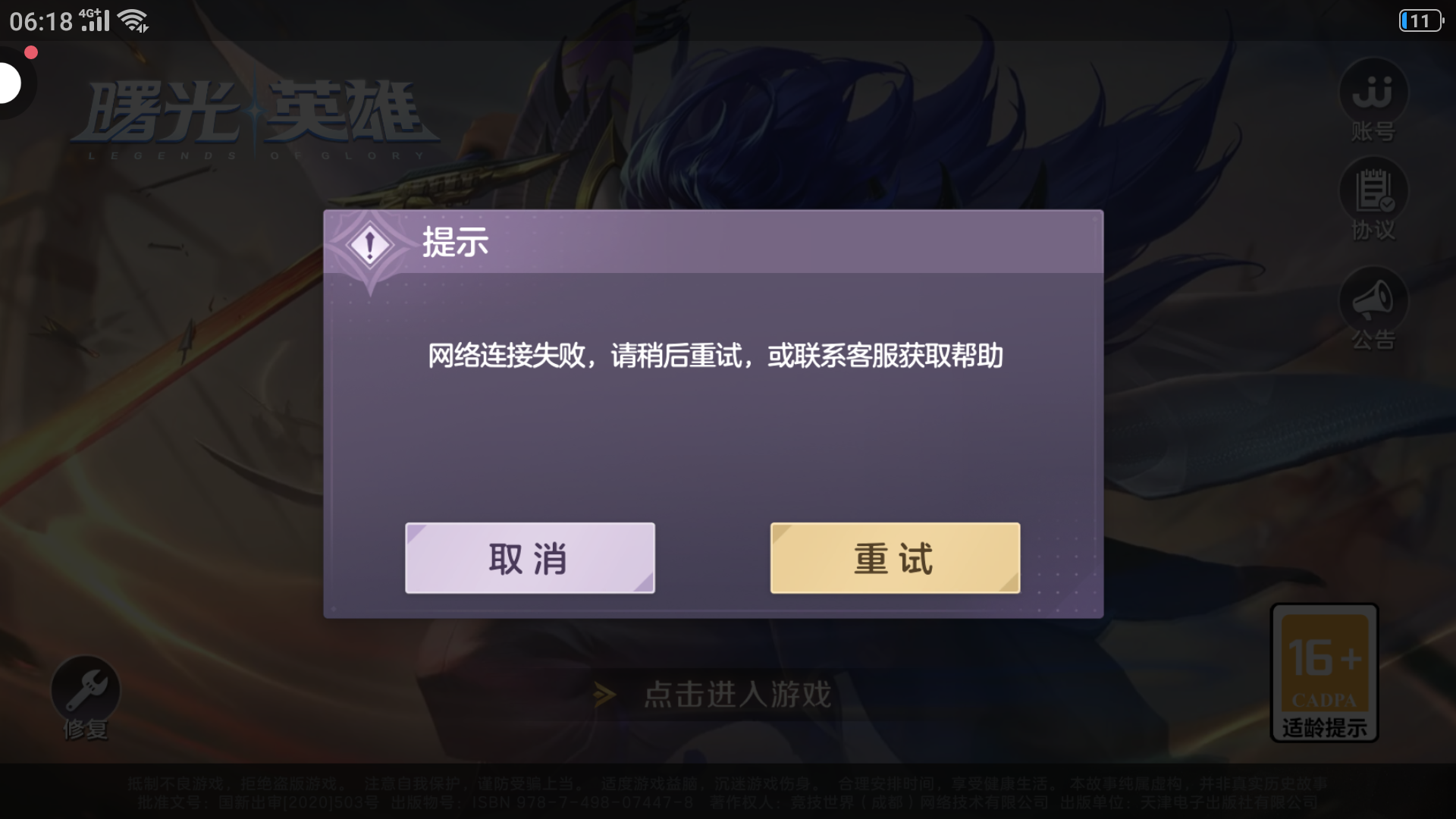Image resolution: width=1456 pixels, height=819 pixels.
Task: Tap the floating white recorder bubble
Action: point(10,83)
